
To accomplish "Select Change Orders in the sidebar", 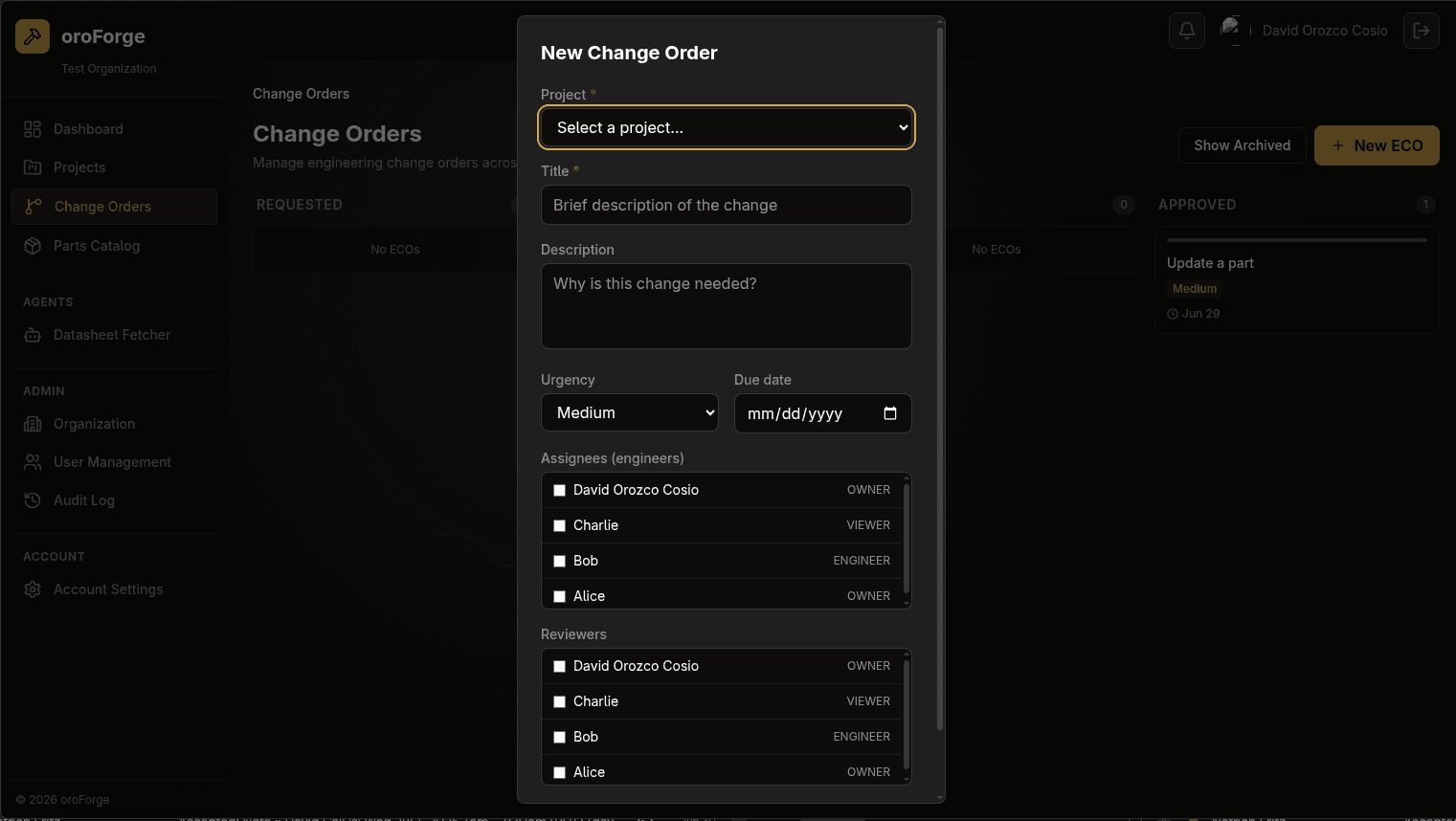I will pos(115,207).
